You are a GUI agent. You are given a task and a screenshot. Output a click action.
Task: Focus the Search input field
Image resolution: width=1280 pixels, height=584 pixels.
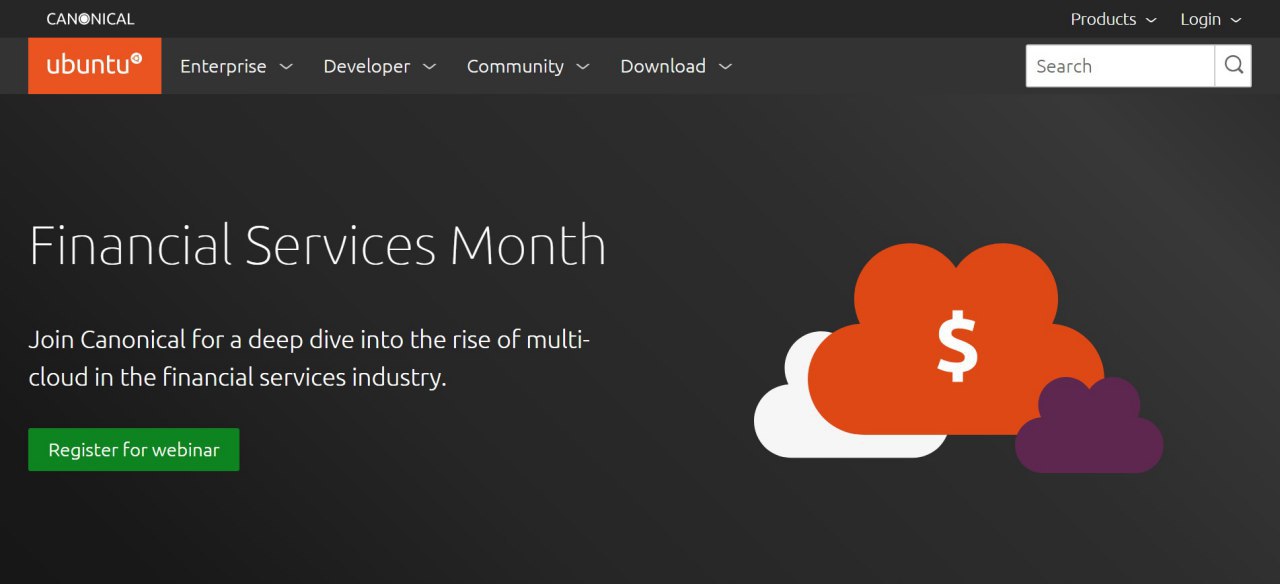point(1120,66)
